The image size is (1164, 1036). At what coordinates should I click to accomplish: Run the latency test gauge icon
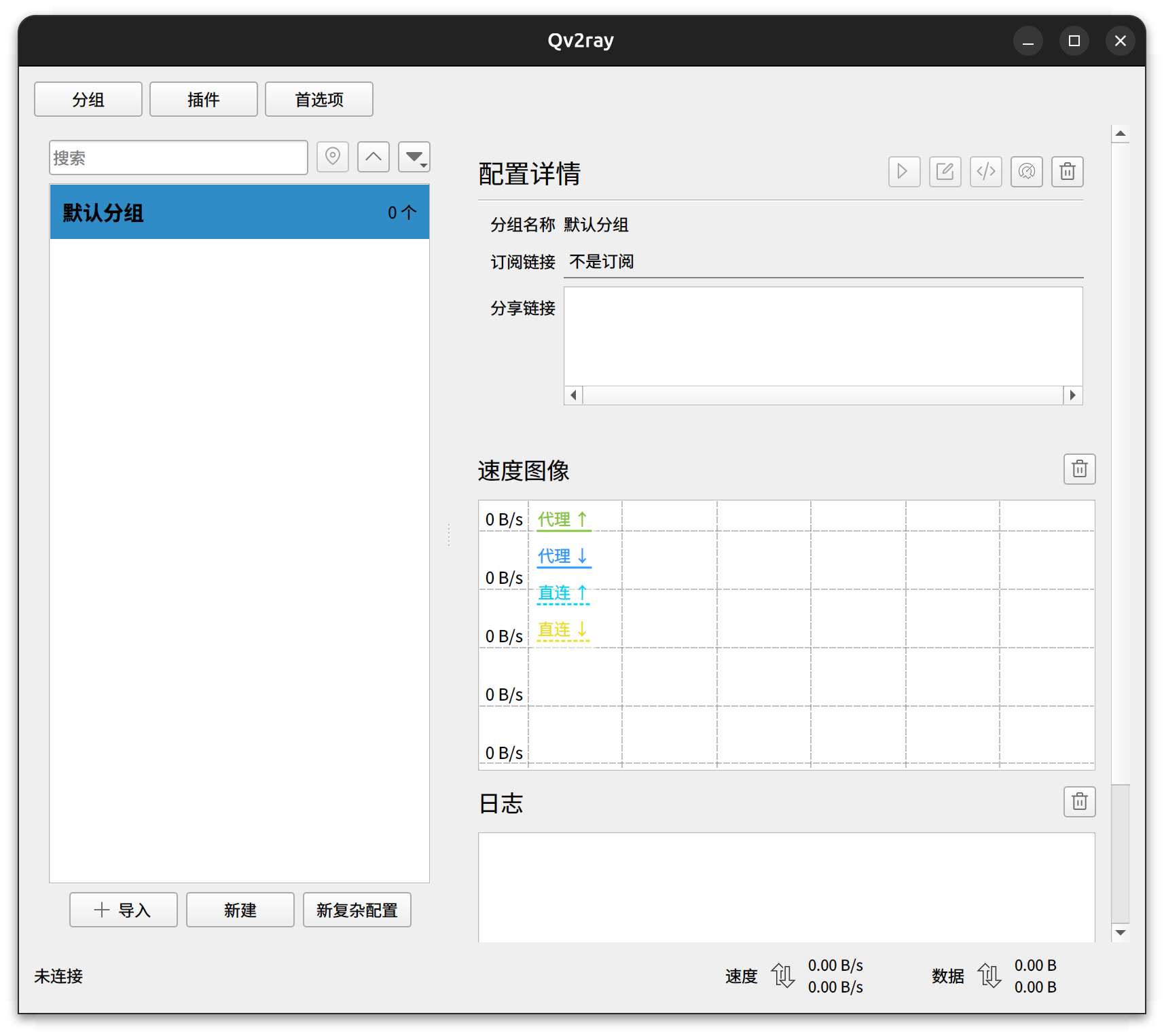click(1026, 171)
